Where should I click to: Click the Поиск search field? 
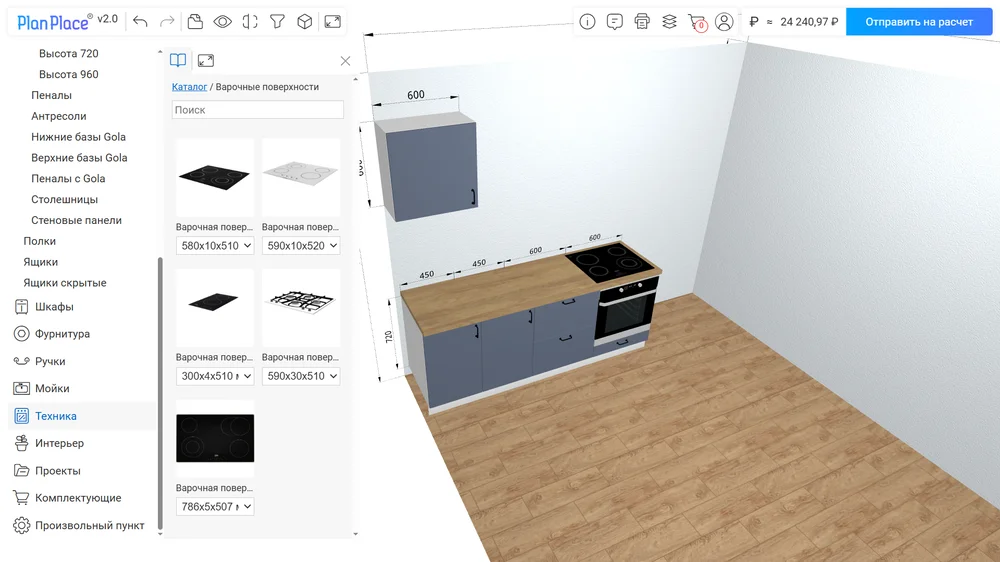tap(258, 110)
